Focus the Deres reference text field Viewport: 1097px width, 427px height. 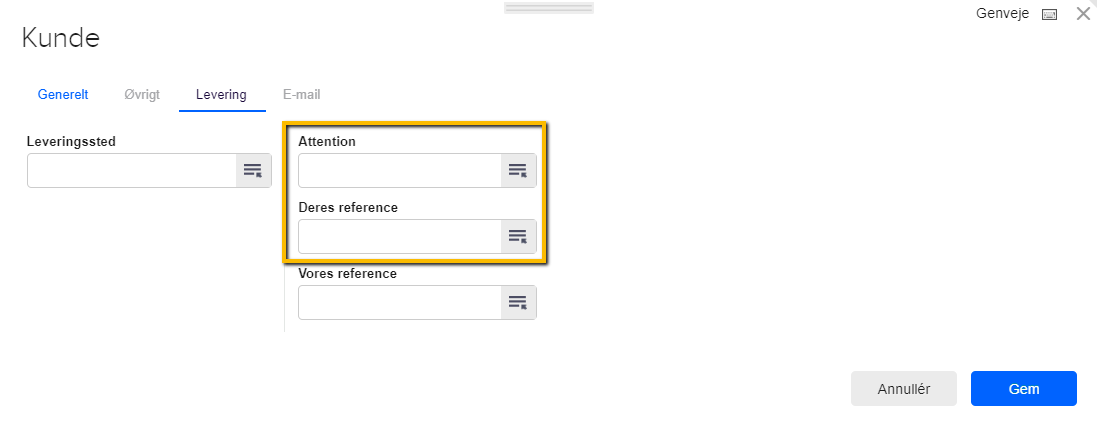click(x=400, y=237)
